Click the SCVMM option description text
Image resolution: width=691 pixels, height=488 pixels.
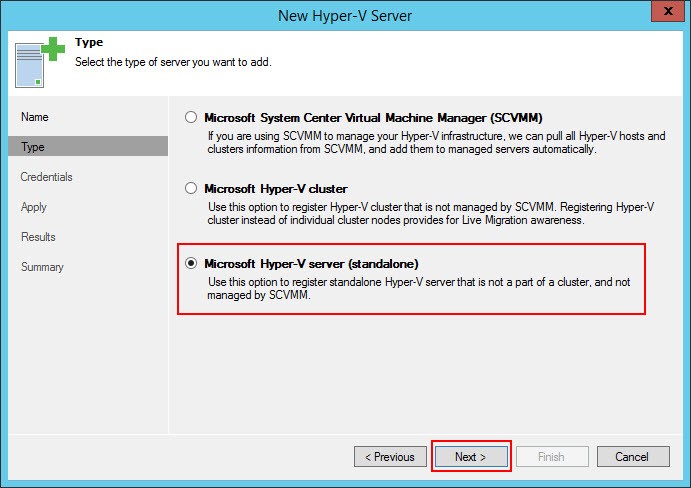point(436,142)
